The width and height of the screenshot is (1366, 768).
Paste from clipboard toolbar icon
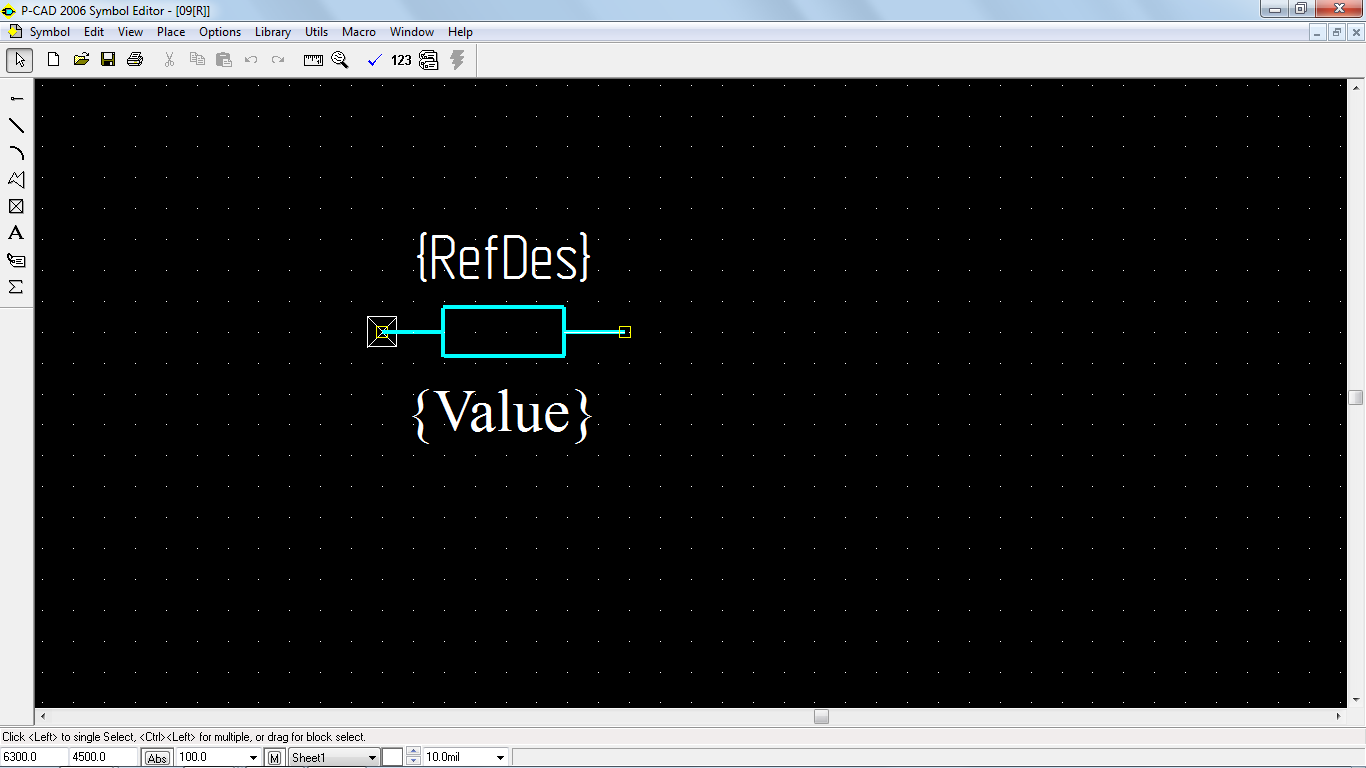(x=224, y=60)
